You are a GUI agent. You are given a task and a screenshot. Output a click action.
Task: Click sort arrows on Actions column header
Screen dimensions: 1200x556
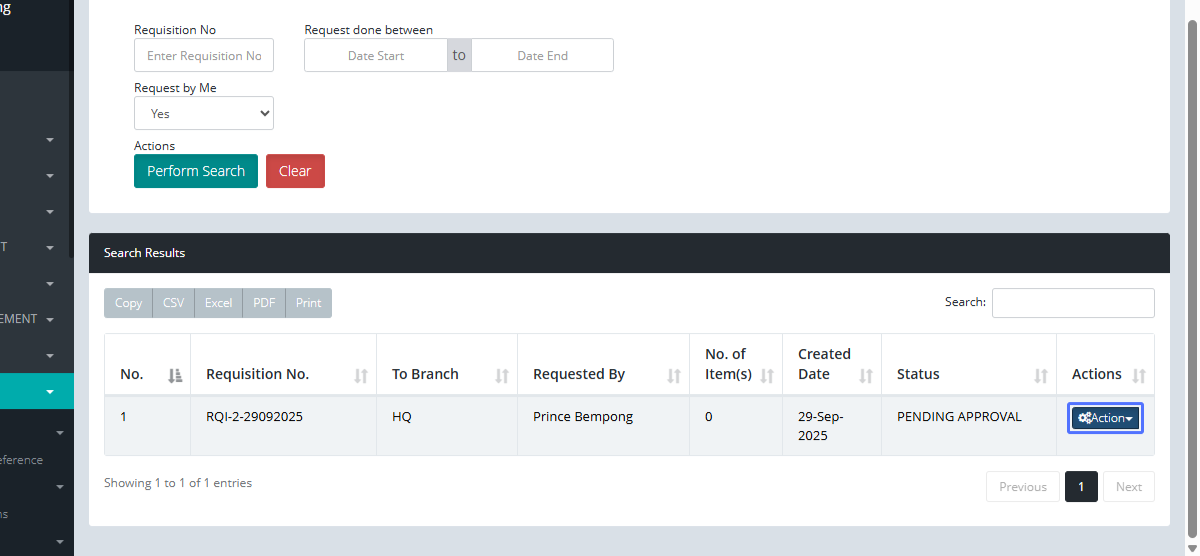coord(1138,376)
